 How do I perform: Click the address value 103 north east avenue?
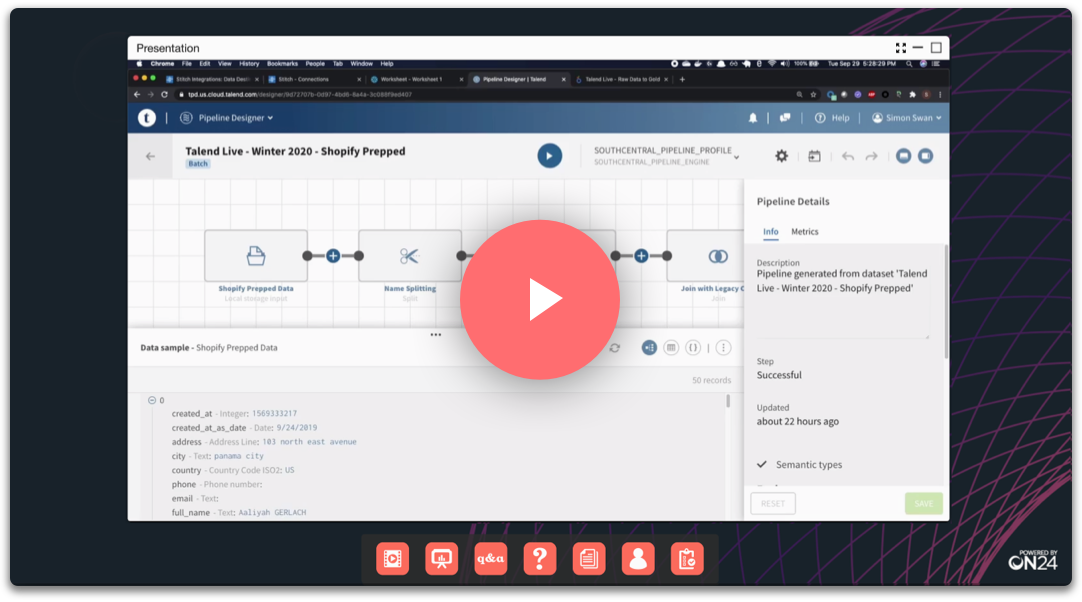(309, 442)
